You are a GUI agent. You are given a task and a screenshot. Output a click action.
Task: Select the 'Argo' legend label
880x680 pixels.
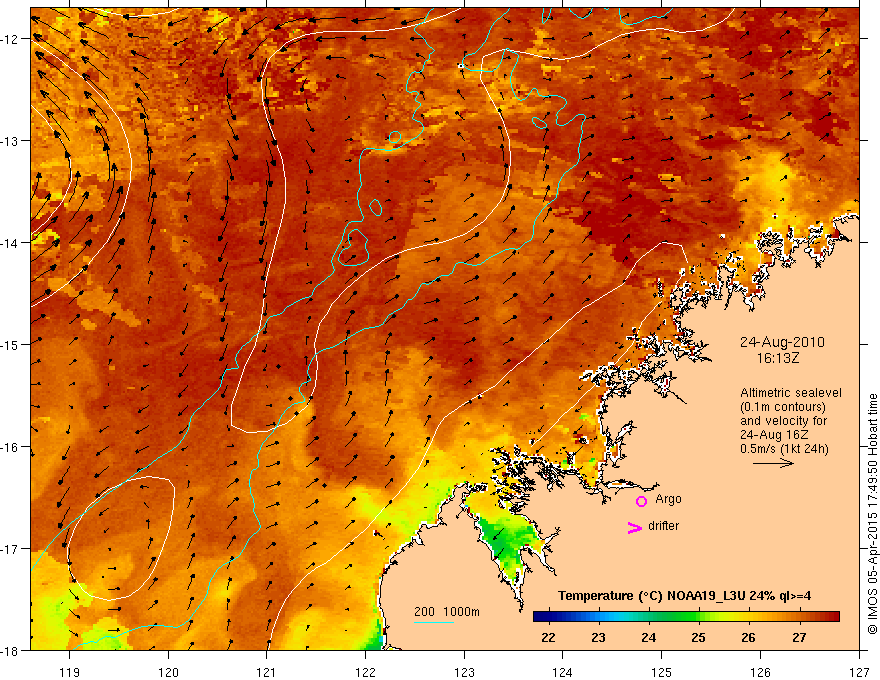point(668,499)
